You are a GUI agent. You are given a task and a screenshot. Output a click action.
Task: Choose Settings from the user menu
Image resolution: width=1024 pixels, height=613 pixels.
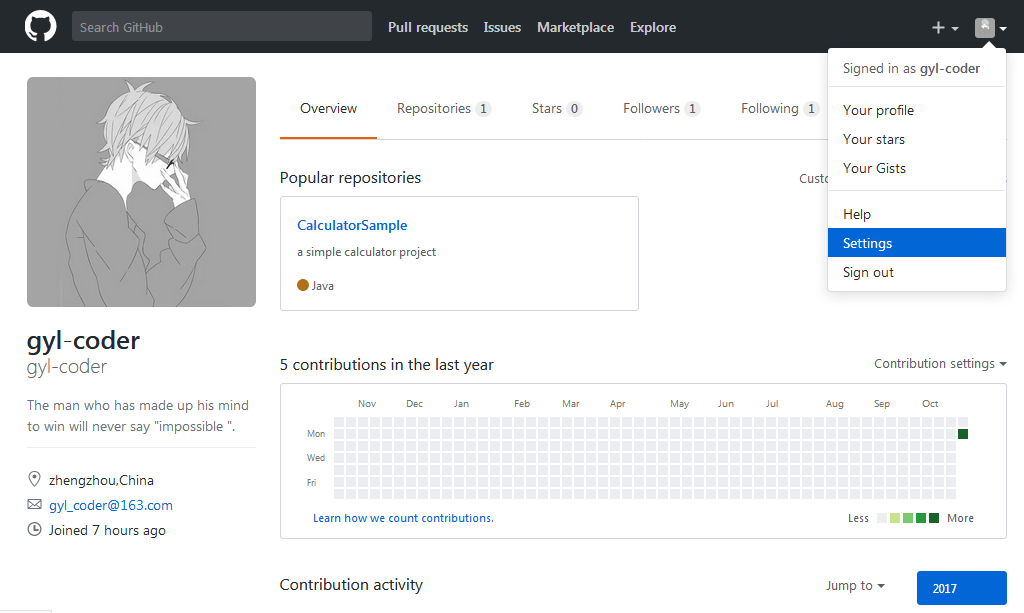(867, 243)
